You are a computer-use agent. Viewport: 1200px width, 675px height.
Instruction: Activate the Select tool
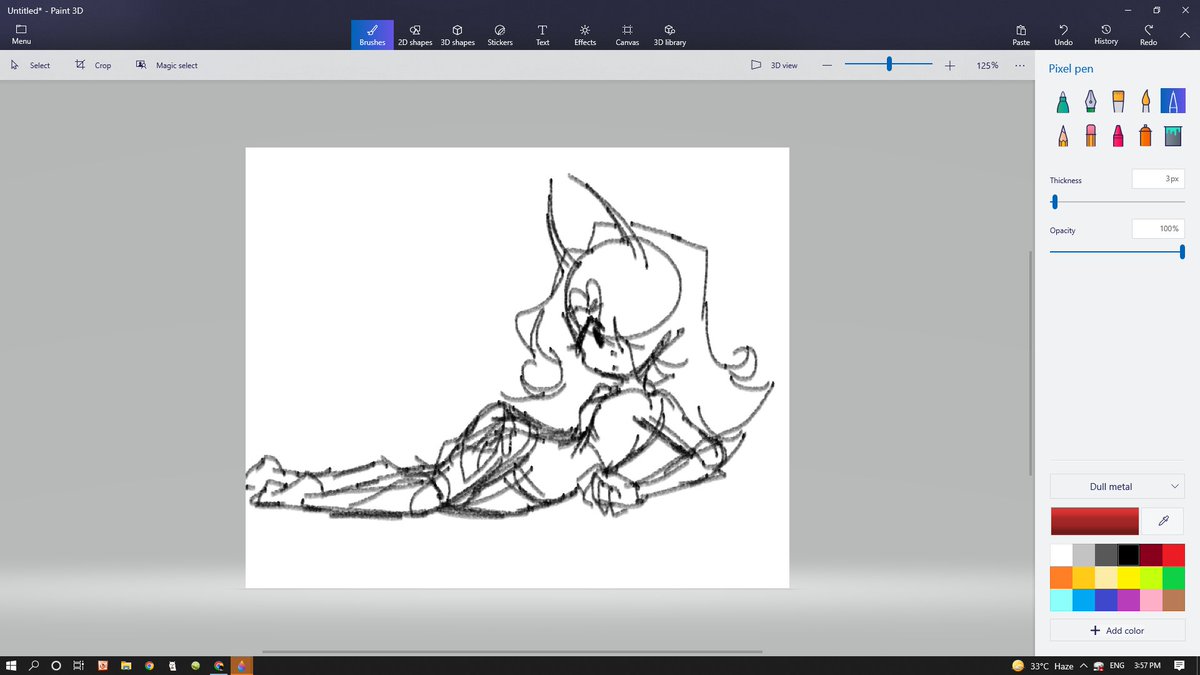30,65
